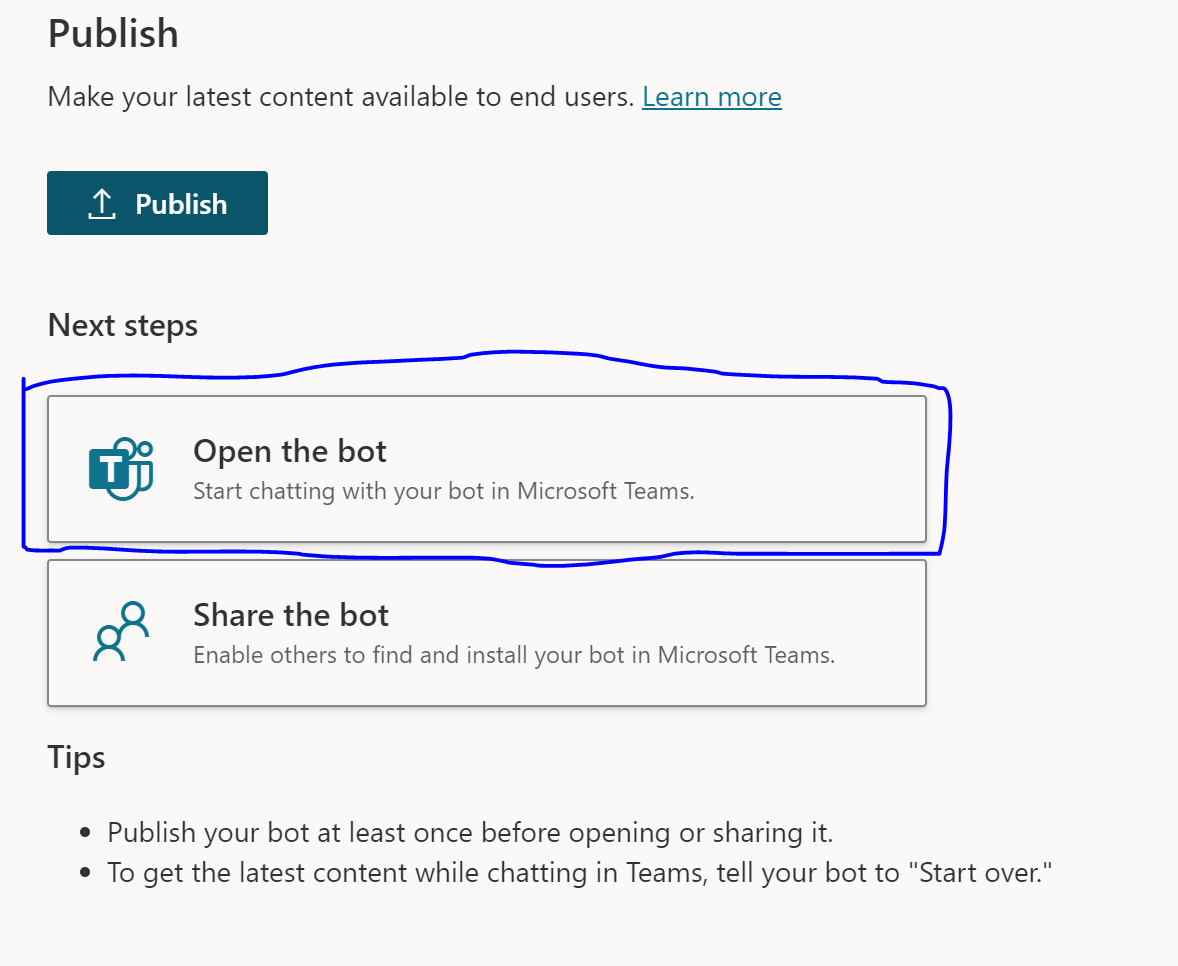1178x966 pixels.
Task: Click "Start chatting with your bot" description
Action: (x=443, y=491)
